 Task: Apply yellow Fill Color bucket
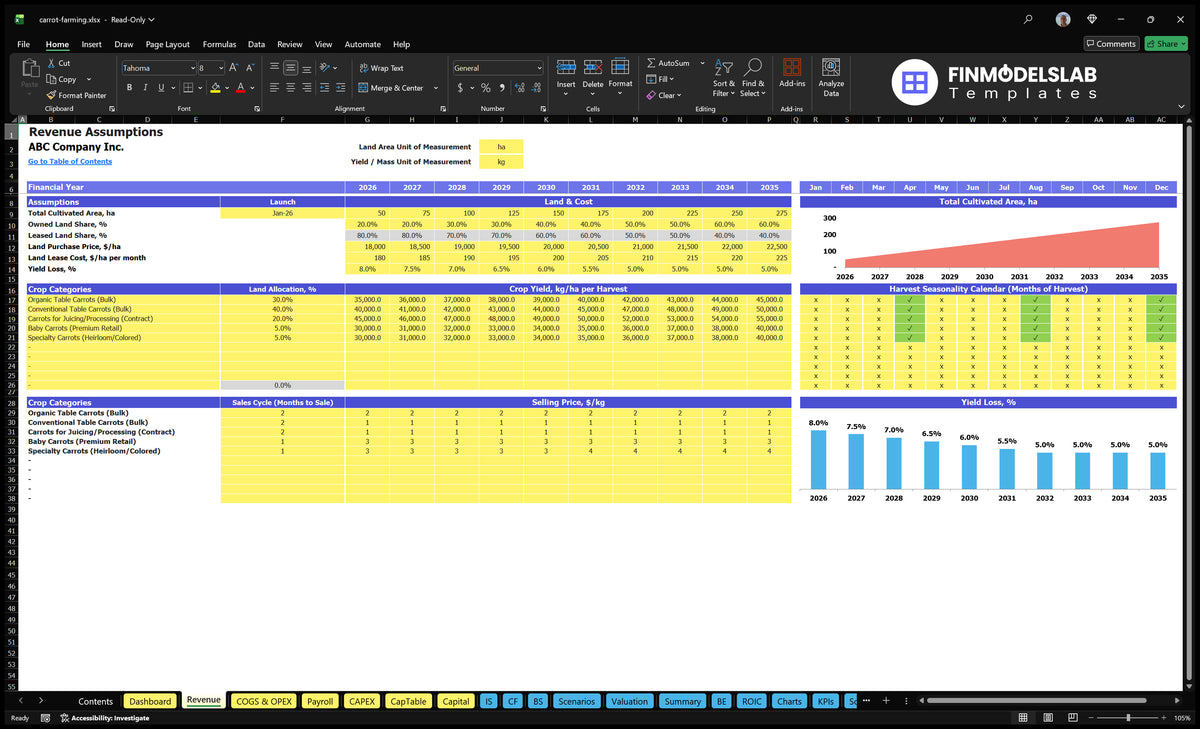pos(214,88)
